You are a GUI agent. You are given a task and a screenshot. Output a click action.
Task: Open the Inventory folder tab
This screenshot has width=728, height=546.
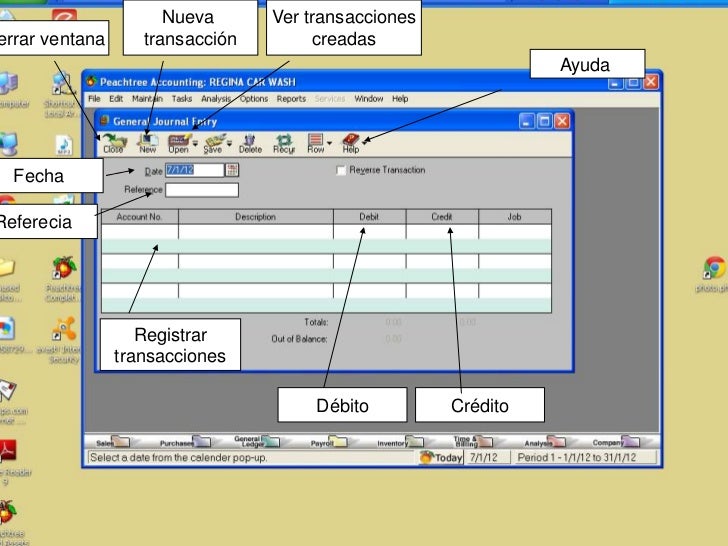(x=400, y=442)
